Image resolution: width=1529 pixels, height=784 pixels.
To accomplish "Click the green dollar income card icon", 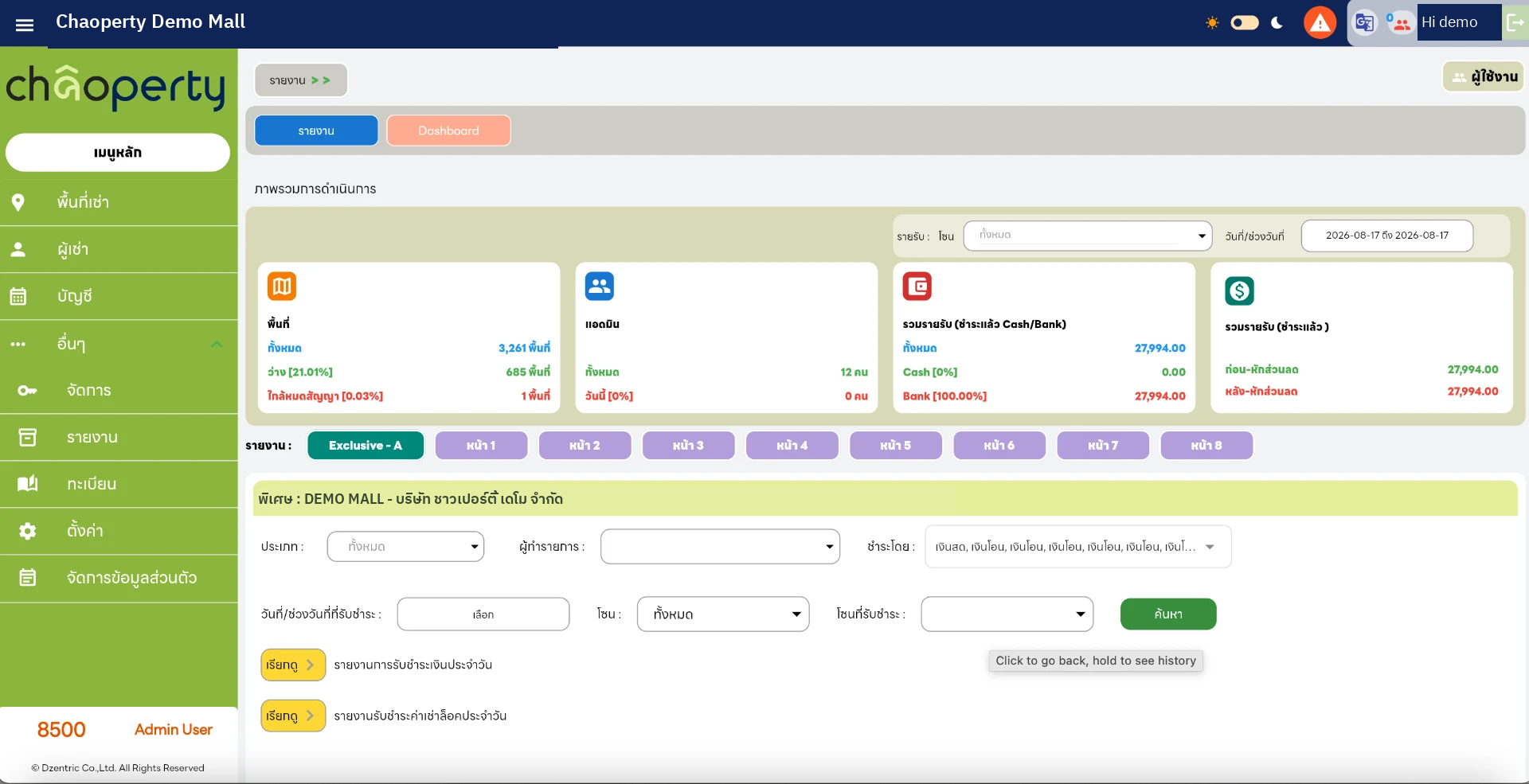I will click(x=1240, y=291).
